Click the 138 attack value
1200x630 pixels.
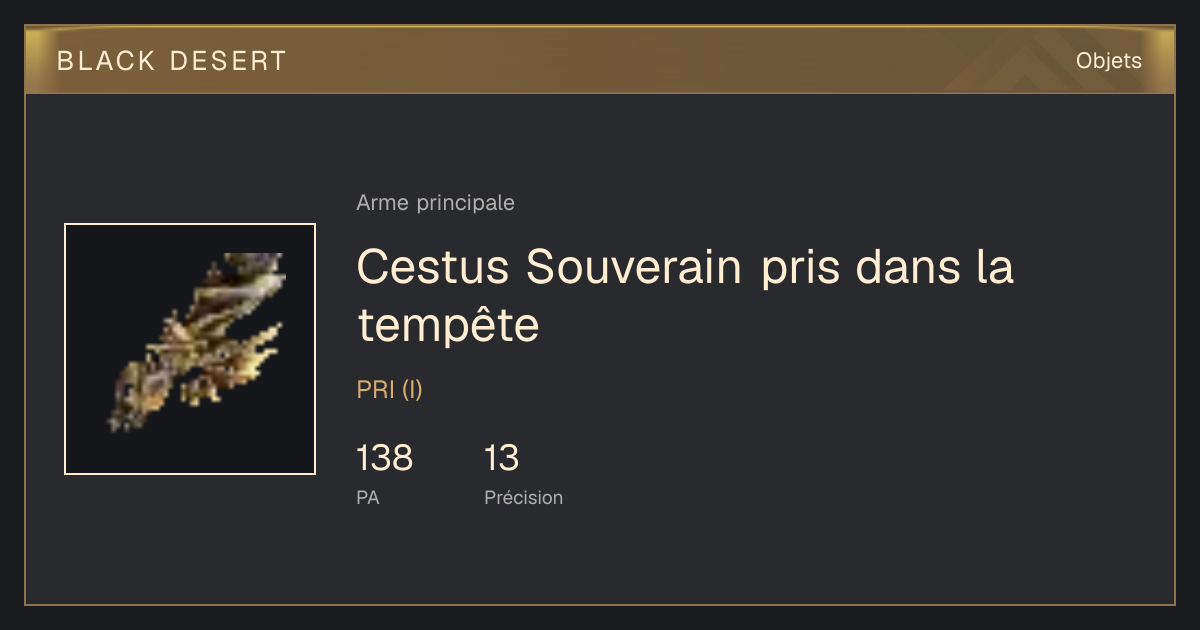click(x=384, y=458)
